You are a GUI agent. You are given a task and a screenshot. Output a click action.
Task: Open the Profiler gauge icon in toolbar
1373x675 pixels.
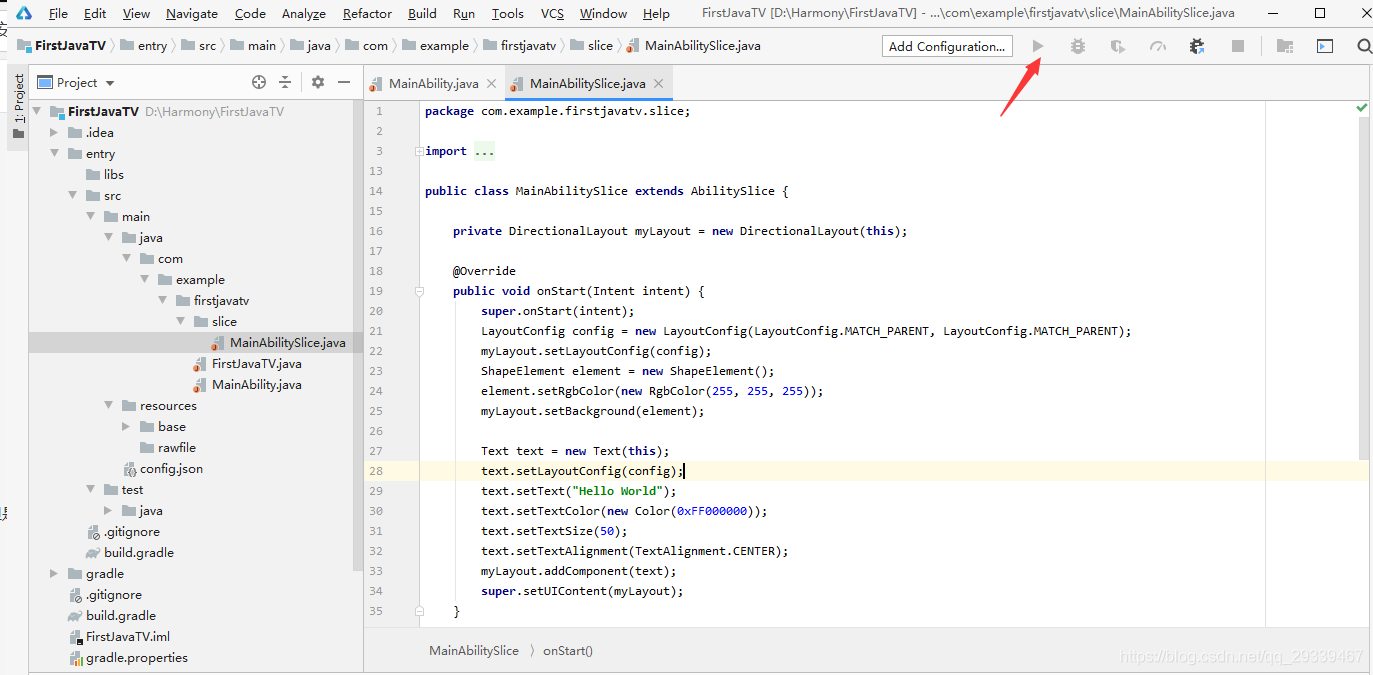point(1158,46)
